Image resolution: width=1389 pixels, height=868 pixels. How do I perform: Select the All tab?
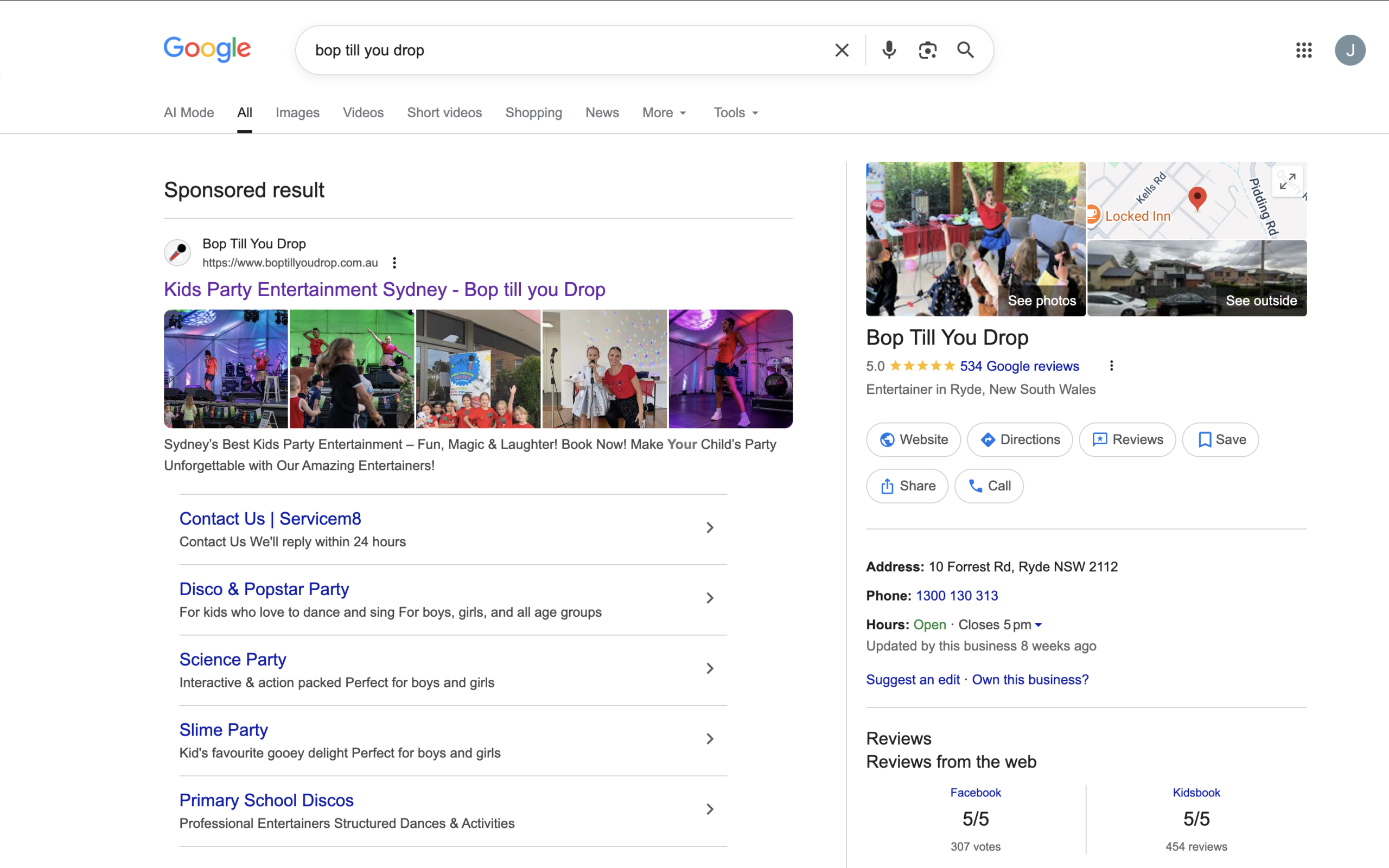pos(245,112)
